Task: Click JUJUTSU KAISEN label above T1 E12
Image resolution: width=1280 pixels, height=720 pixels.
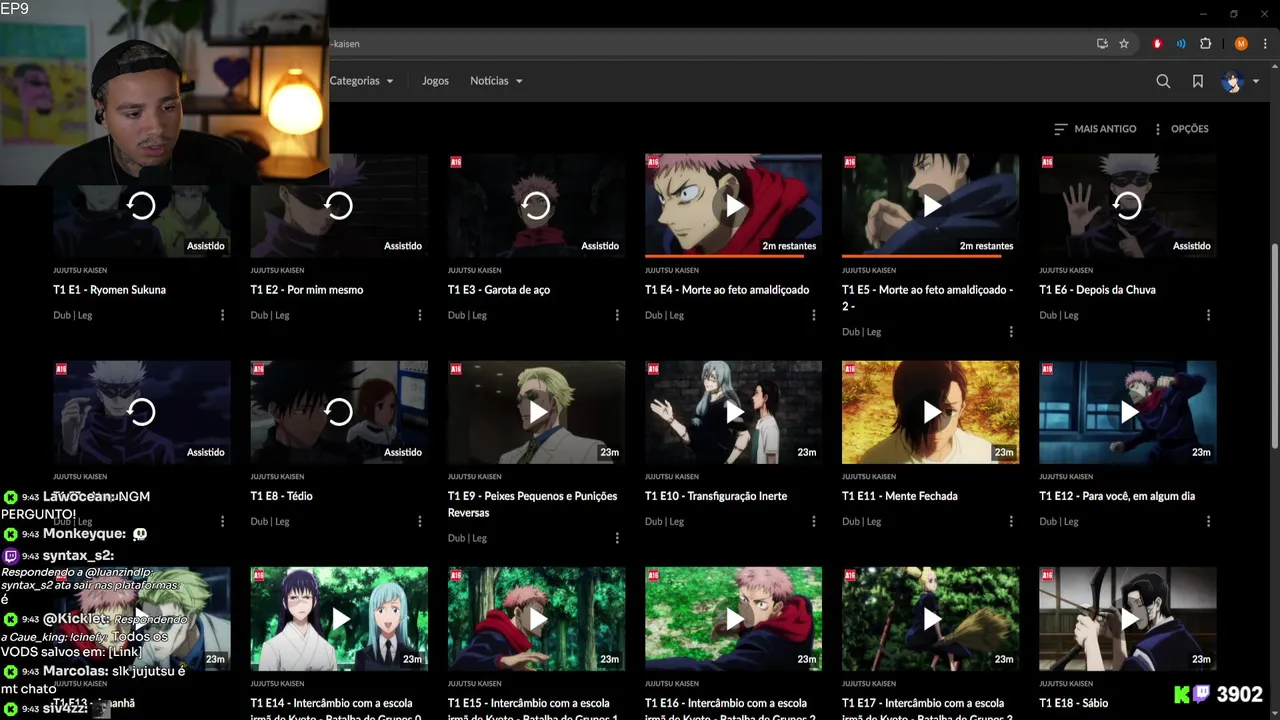Action: point(1066,477)
